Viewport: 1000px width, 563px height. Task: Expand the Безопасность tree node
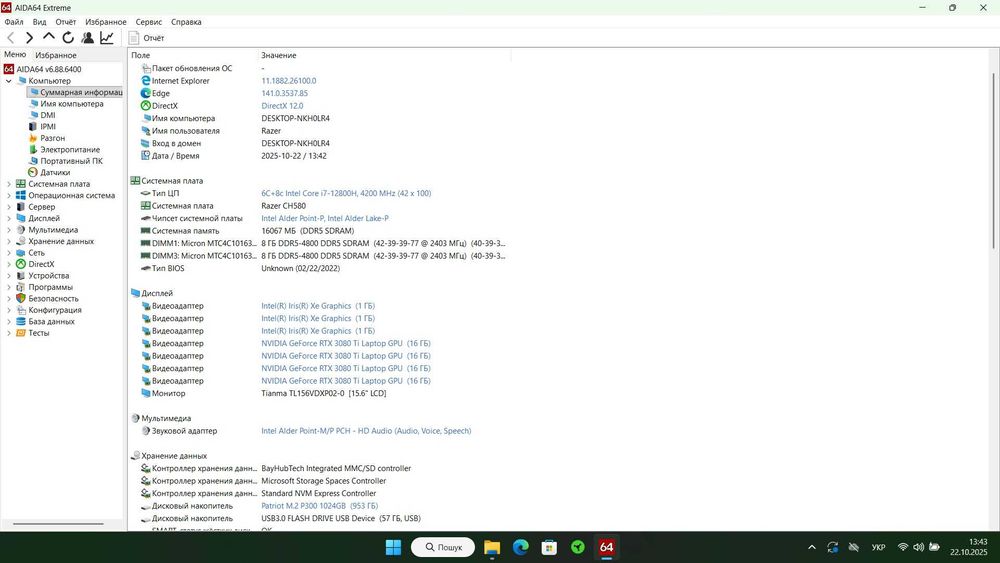(9, 299)
